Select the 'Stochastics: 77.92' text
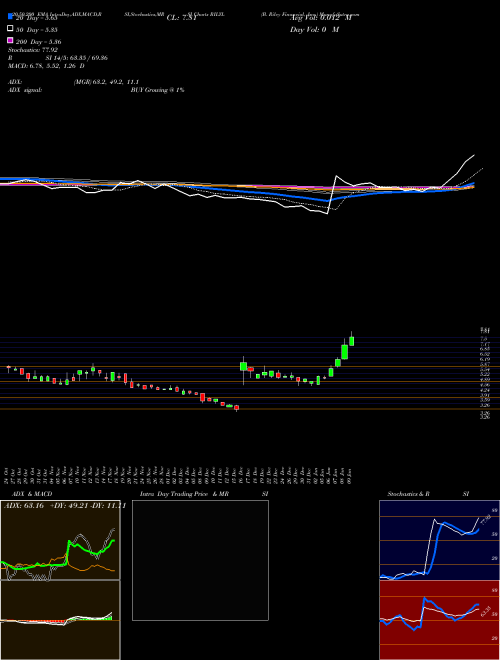The image size is (500, 660). 33,50
